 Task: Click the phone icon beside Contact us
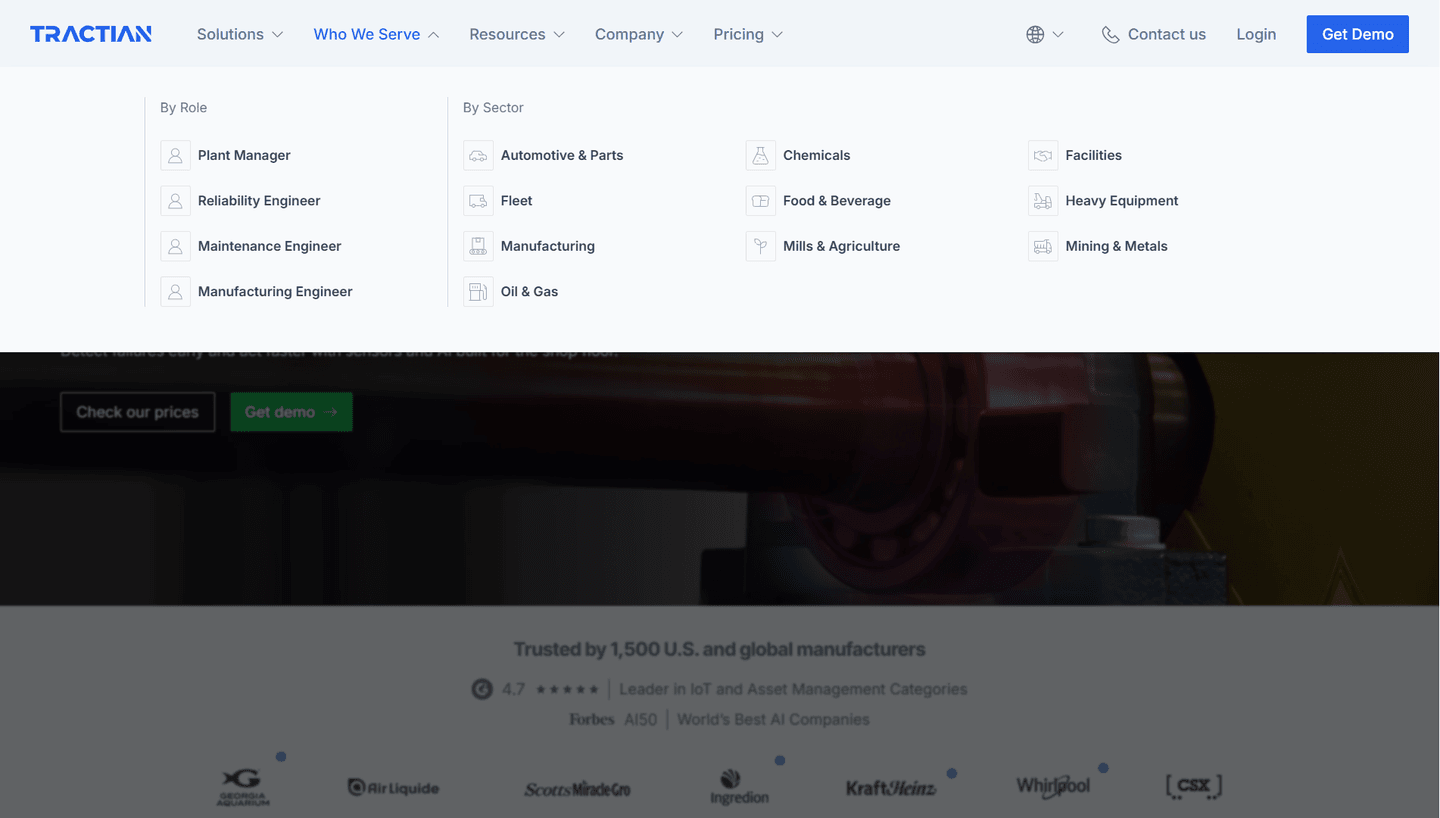pyautogui.click(x=1110, y=34)
